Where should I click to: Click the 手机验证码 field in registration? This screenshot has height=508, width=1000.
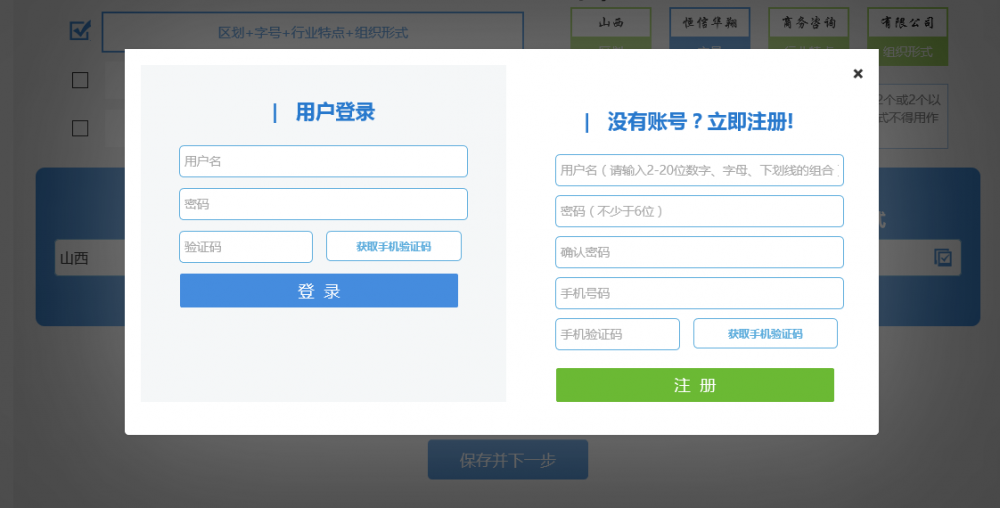tap(617, 334)
